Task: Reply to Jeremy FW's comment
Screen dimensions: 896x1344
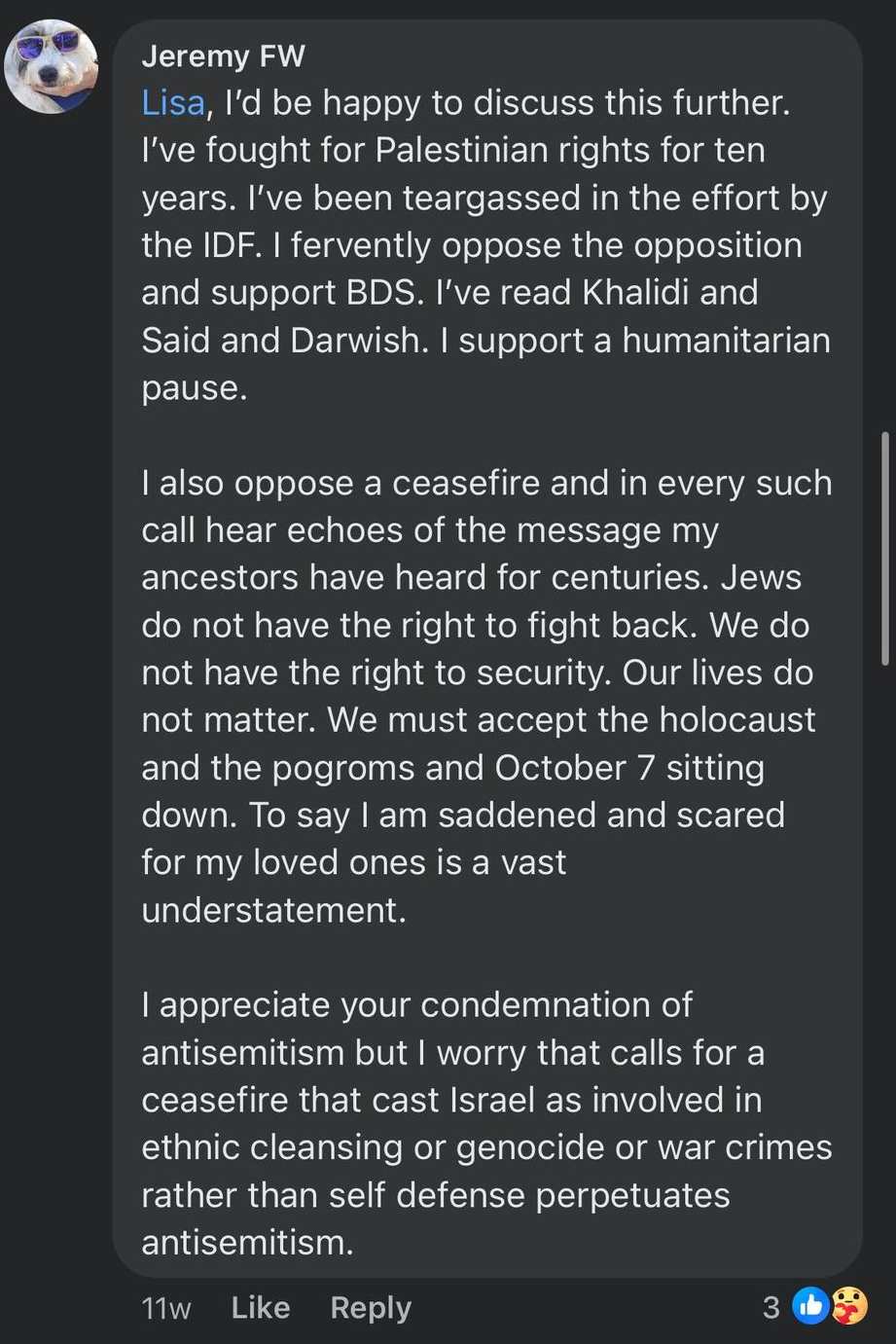Action: click(x=371, y=1308)
